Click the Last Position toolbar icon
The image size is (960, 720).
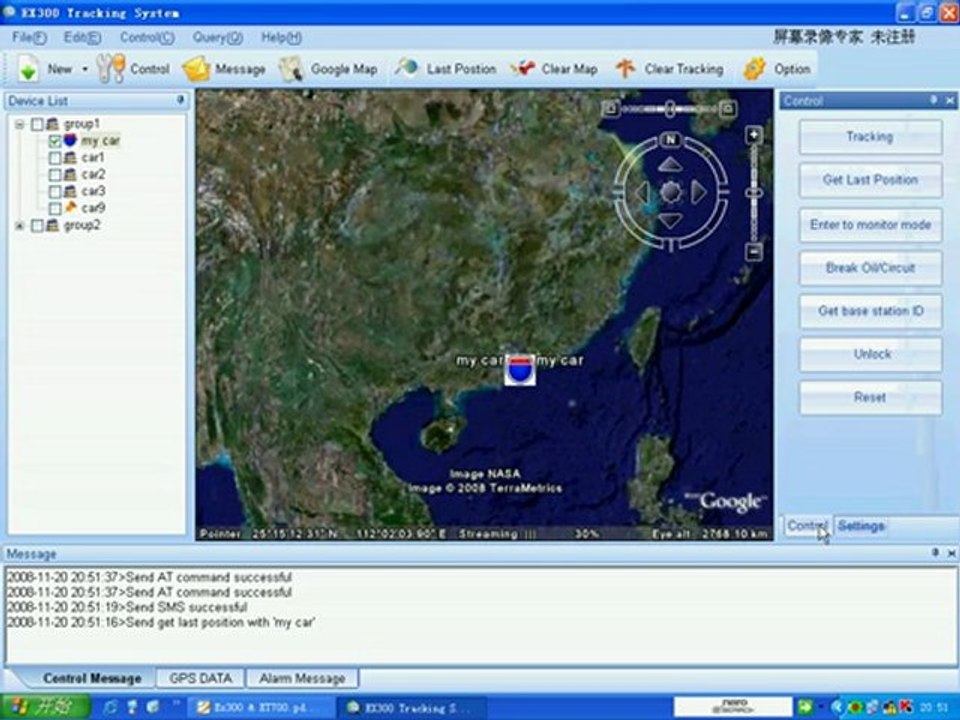click(406, 67)
